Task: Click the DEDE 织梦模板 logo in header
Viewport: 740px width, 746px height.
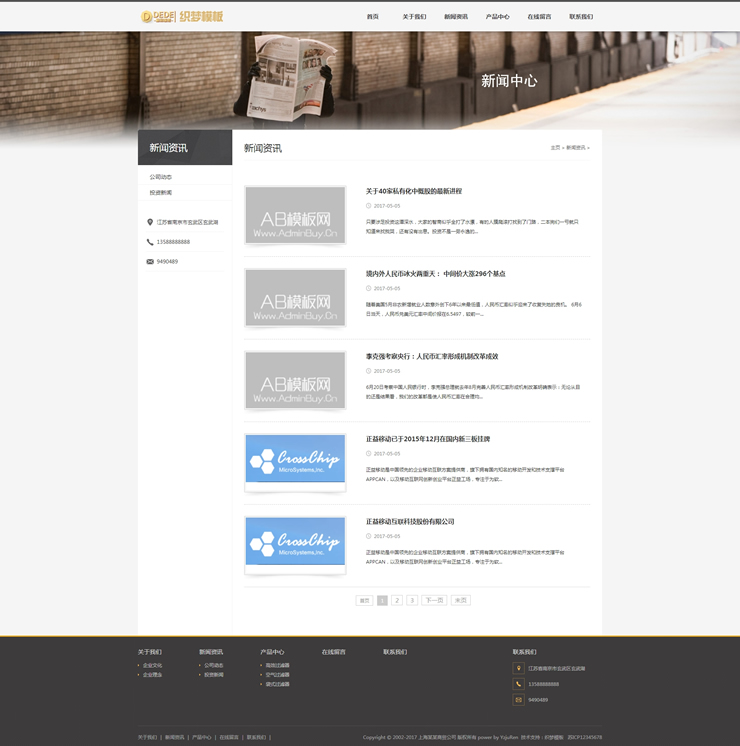Action: pyautogui.click(x=182, y=16)
